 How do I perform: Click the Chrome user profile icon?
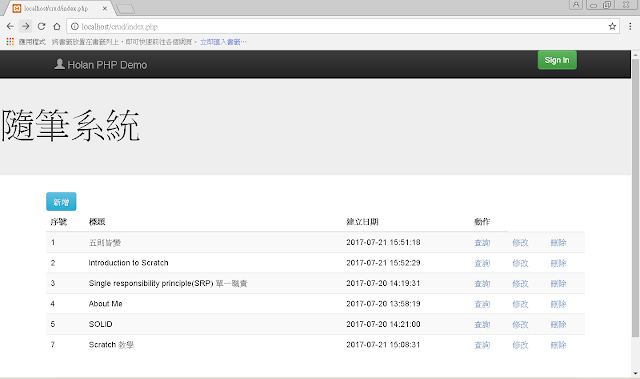(x=576, y=5)
